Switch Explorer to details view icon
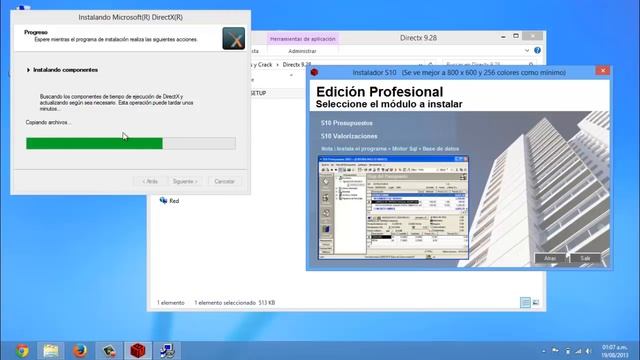The width and height of the screenshot is (640, 360). (x=525, y=302)
